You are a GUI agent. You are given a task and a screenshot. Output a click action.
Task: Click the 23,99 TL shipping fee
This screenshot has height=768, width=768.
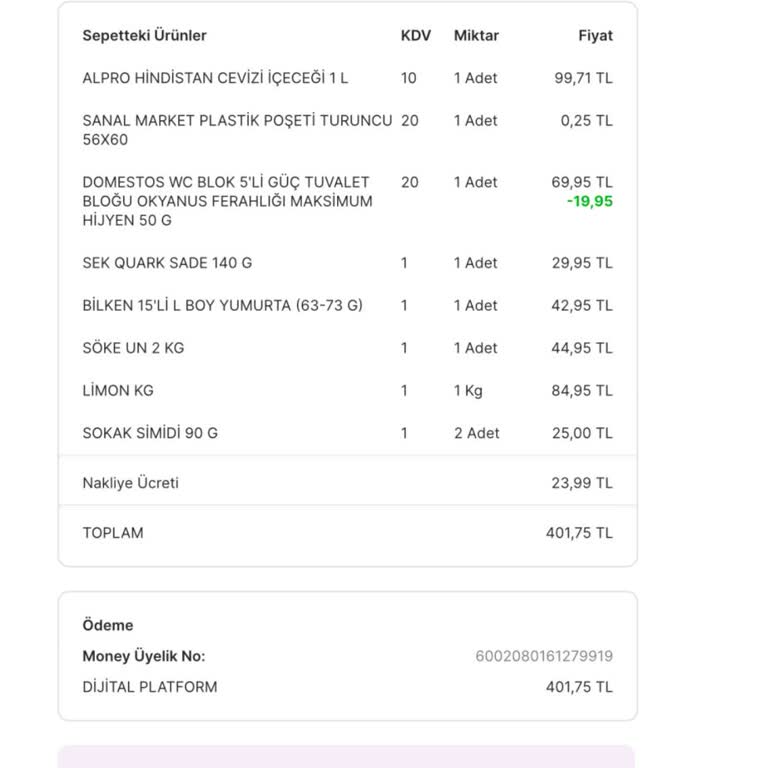click(x=582, y=483)
